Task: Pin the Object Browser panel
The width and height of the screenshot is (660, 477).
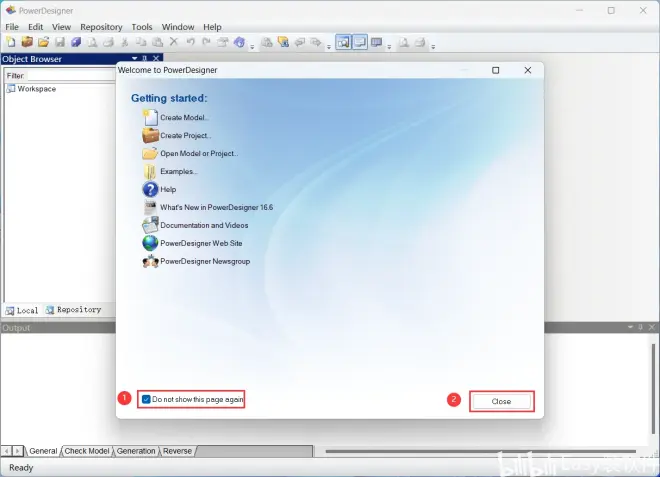Action: pos(145,59)
